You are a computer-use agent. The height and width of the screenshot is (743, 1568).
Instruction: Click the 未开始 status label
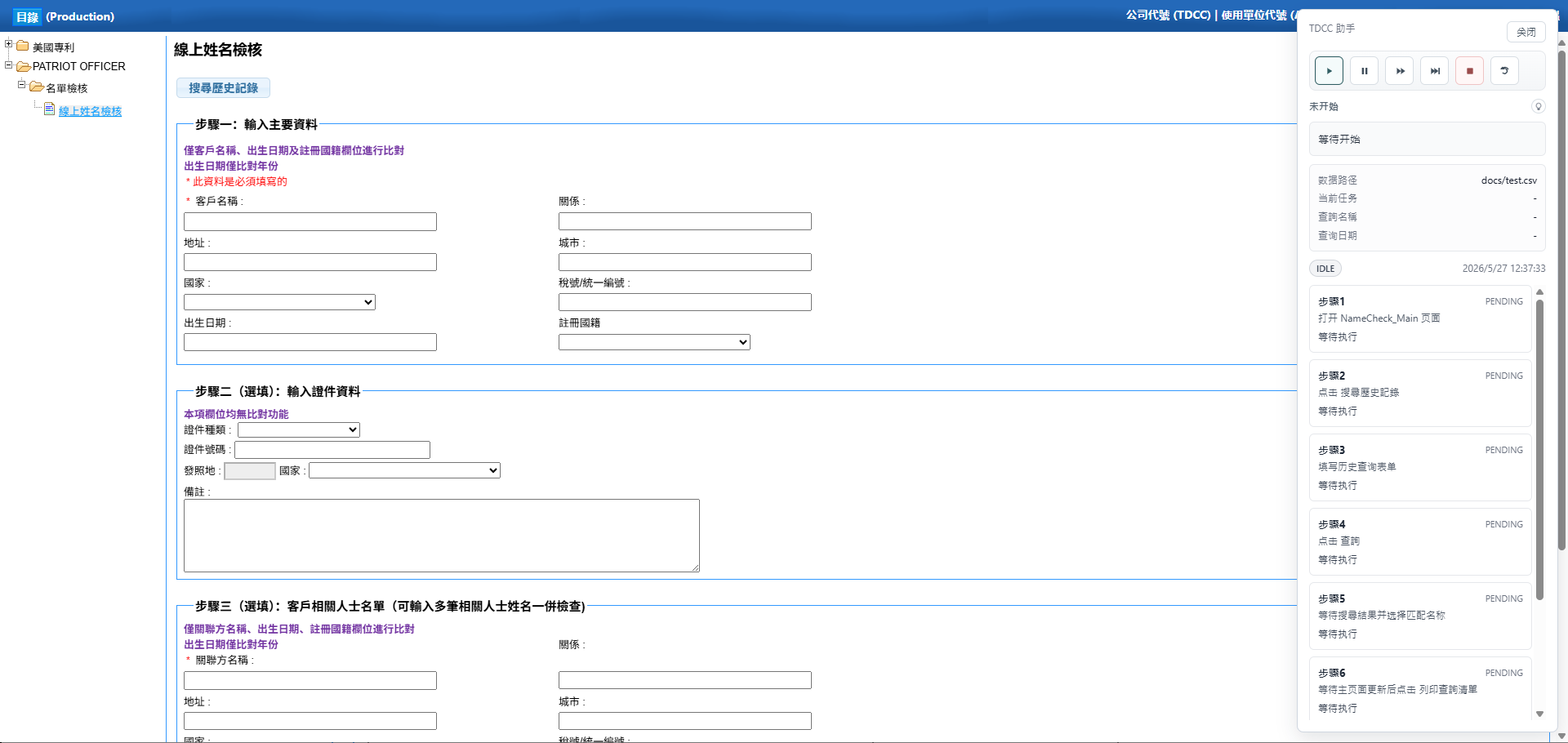pyautogui.click(x=1323, y=106)
